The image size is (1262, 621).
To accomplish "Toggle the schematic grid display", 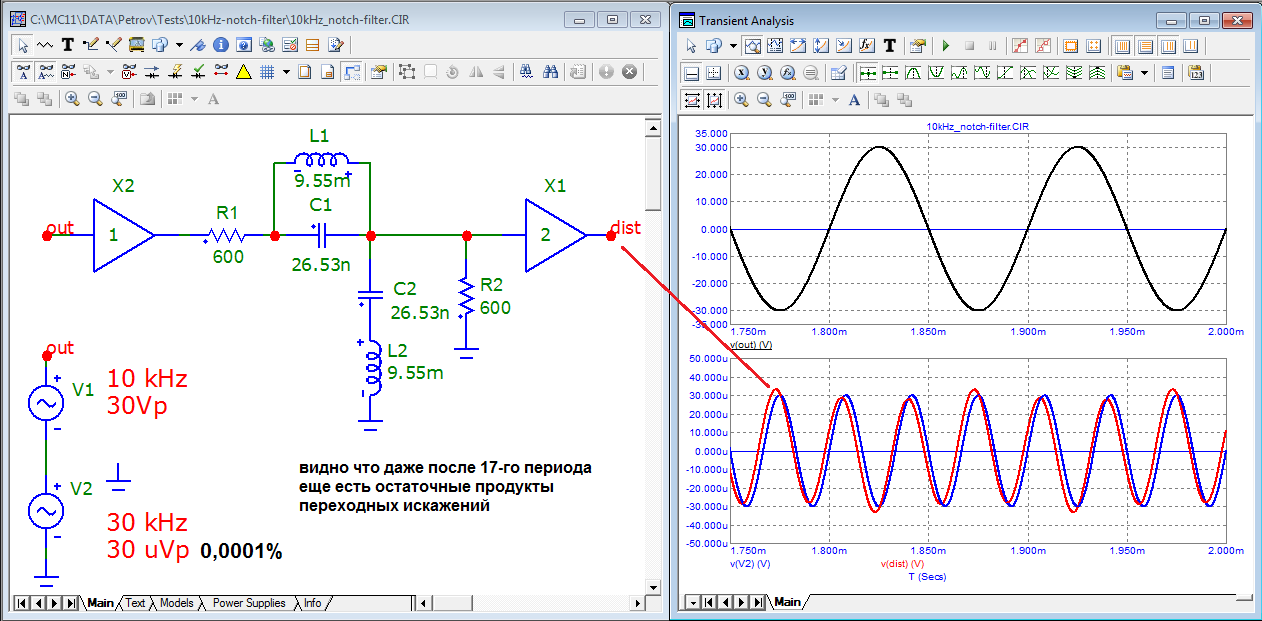I will point(267,72).
